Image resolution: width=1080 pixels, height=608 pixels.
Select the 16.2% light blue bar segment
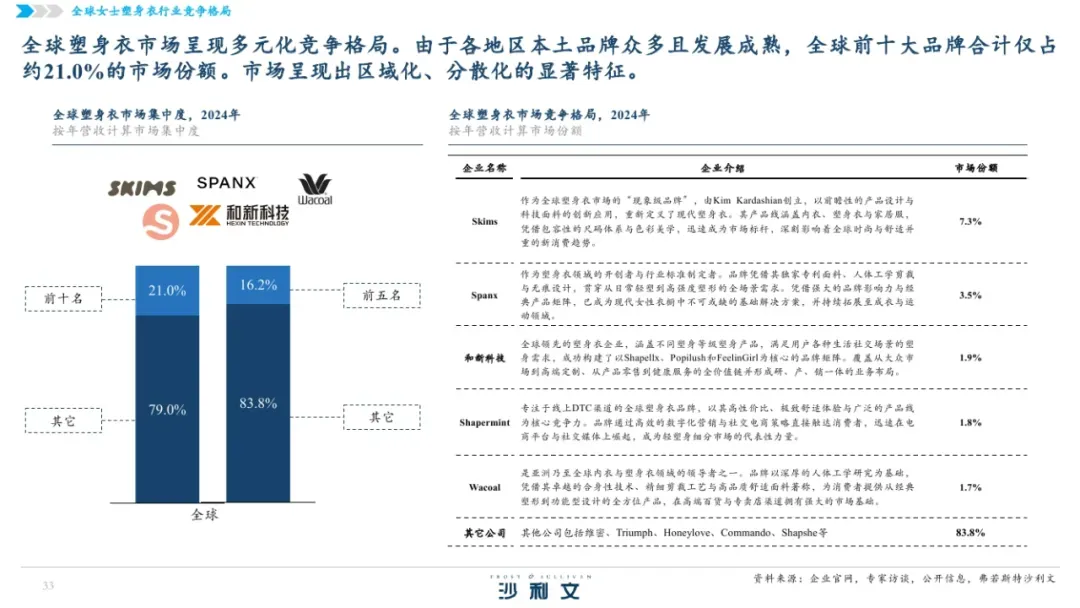(x=258, y=285)
